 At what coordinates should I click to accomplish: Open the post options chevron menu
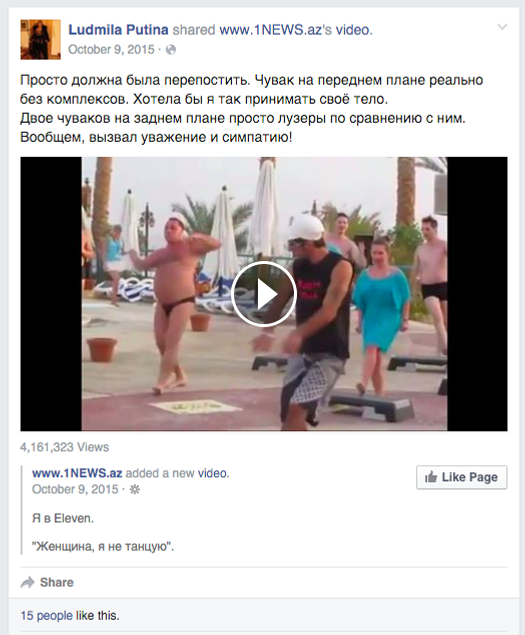pyautogui.click(x=502, y=27)
